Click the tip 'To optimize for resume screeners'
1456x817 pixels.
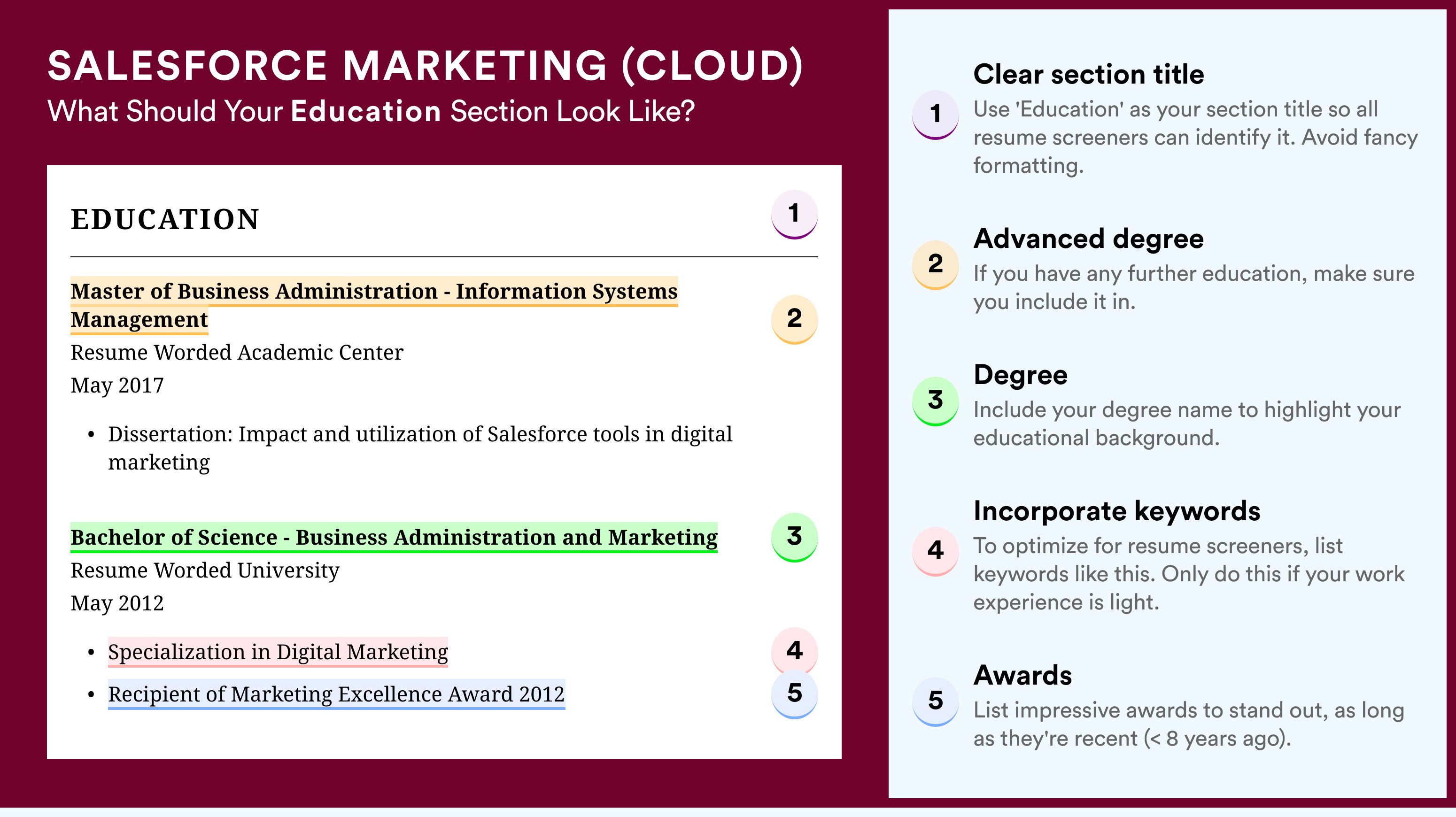[x=1189, y=574]
